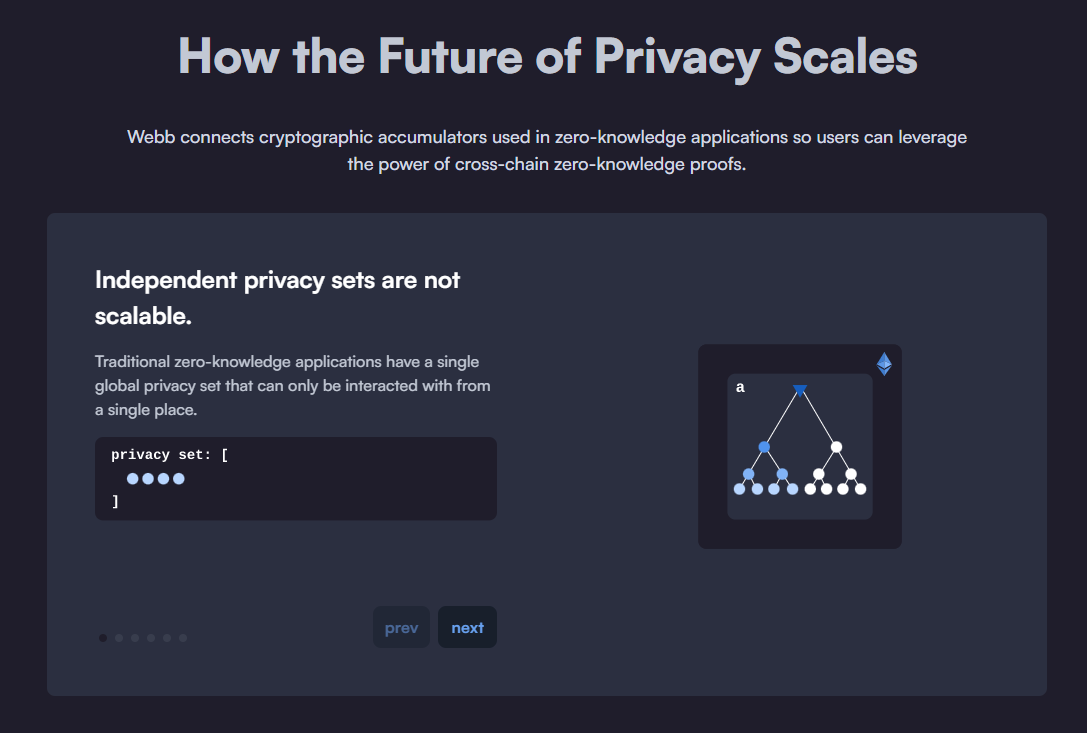Select the first active slide indicator dot

(x=103, y=638)
